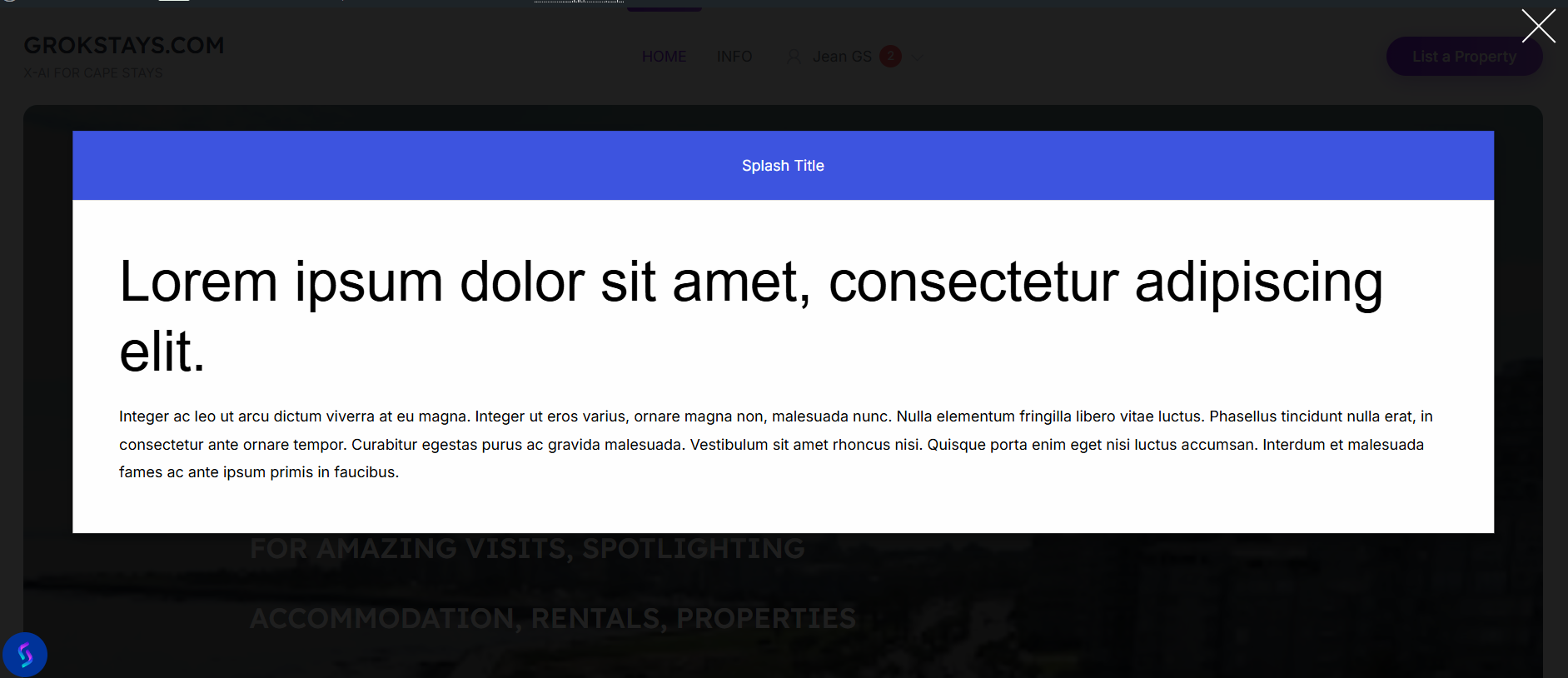Screen dimensions: 1568x678
Task: Click the GROKSTAYS.COM site logo
Action: coord(124,45)
